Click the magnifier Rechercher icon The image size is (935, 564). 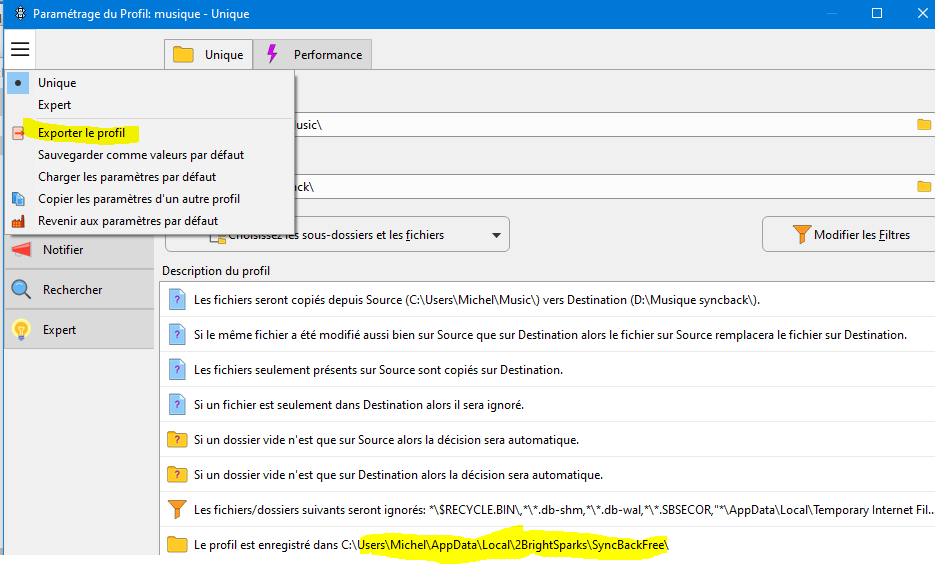21,290
